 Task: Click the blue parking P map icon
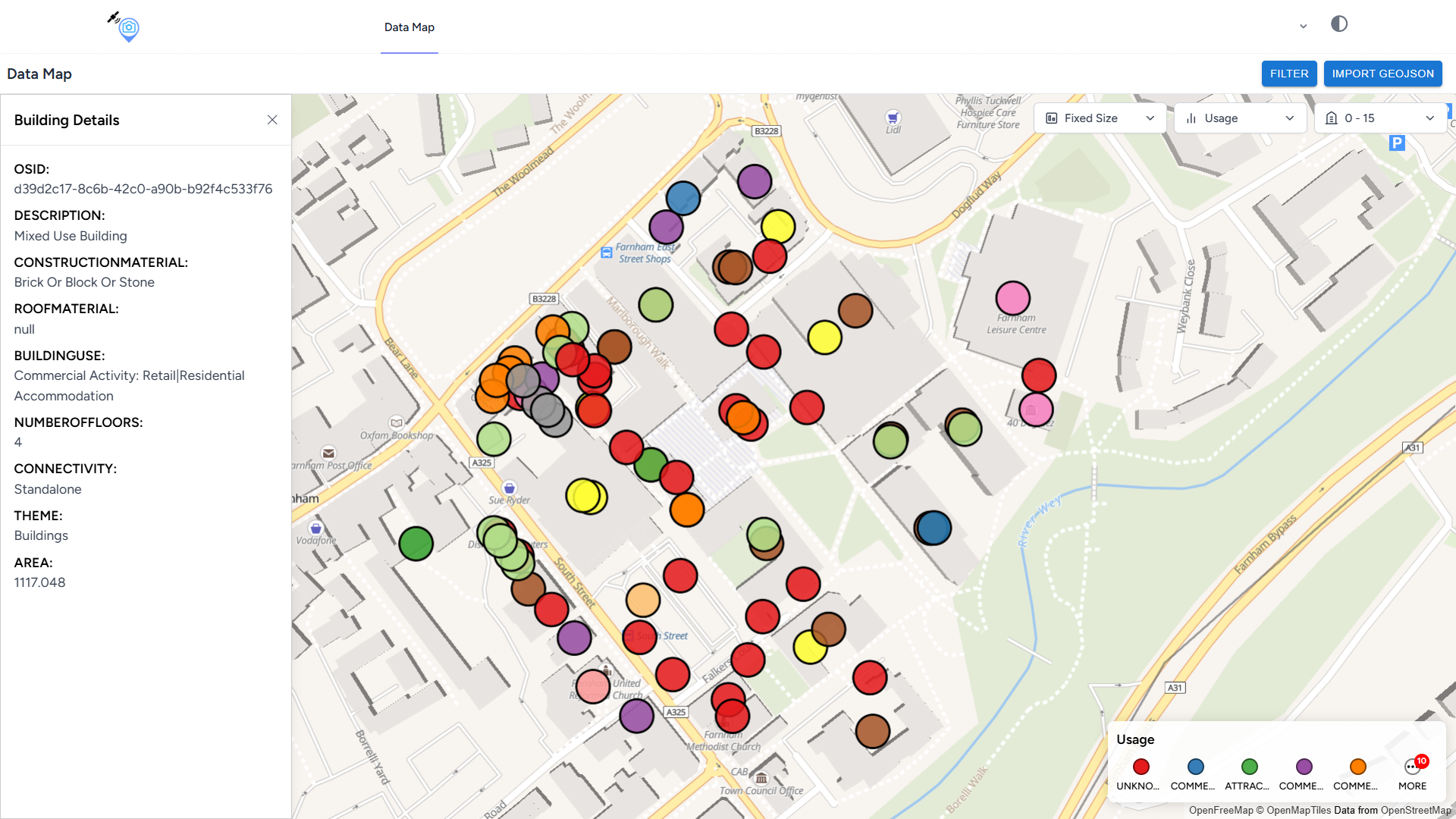coord(1397,143)
